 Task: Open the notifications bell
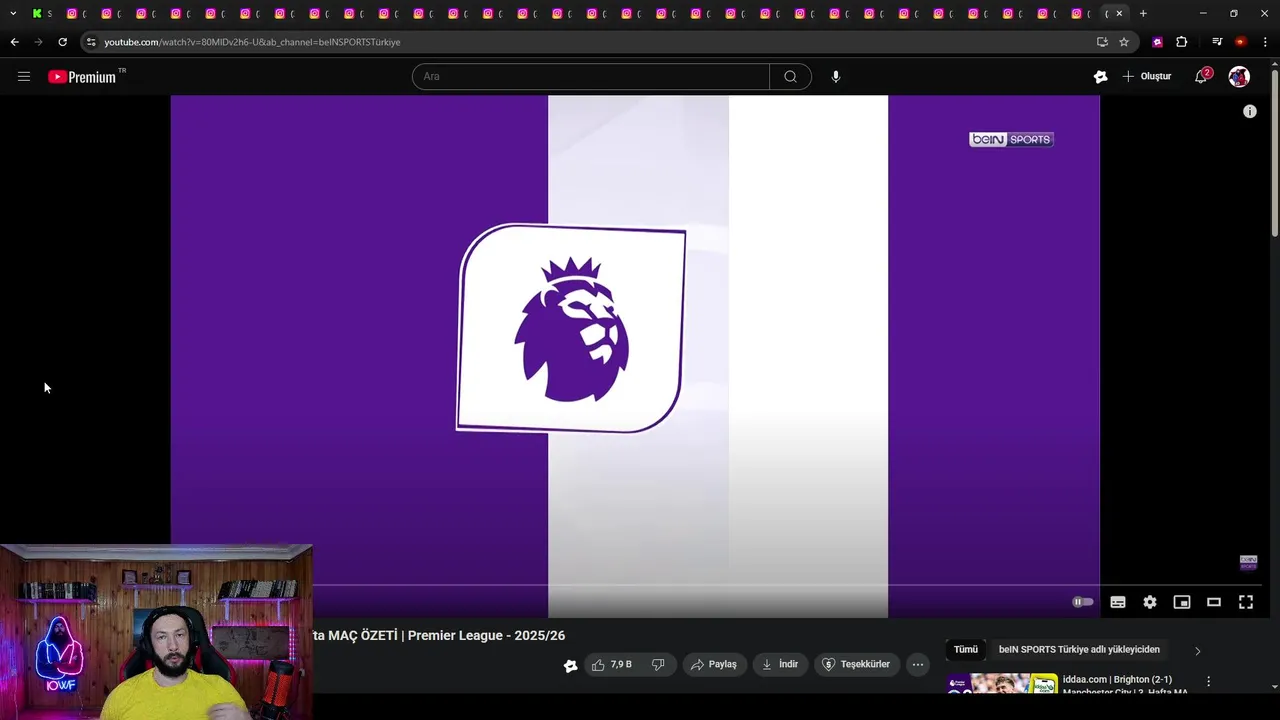(x=1202, y=76)
